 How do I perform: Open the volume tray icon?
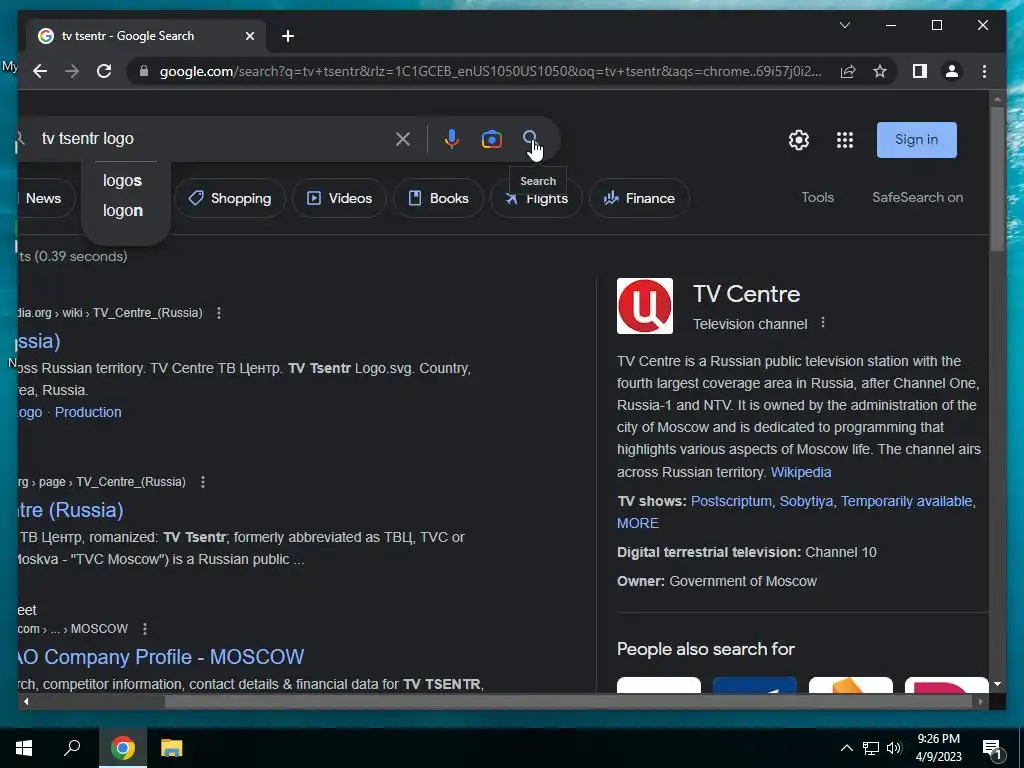pyautogui.click(x=894, y=748)
